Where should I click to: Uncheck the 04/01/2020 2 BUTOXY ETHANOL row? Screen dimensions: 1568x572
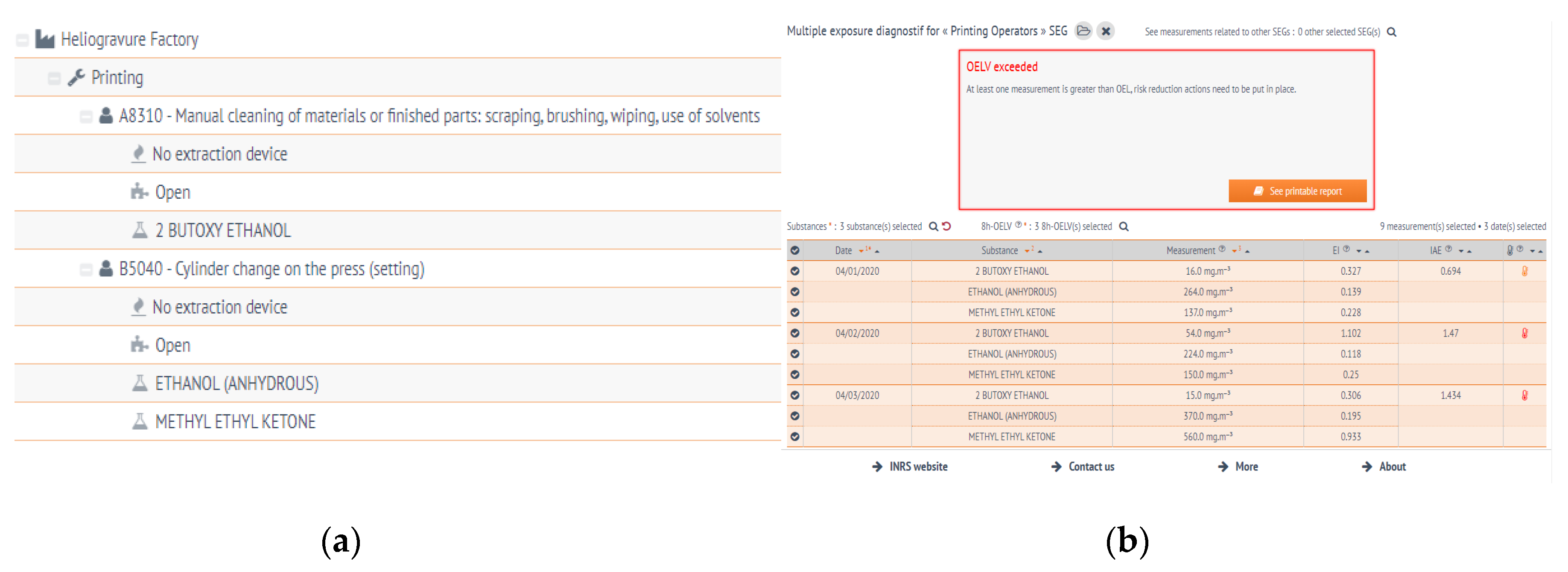(x=795, y=271)
